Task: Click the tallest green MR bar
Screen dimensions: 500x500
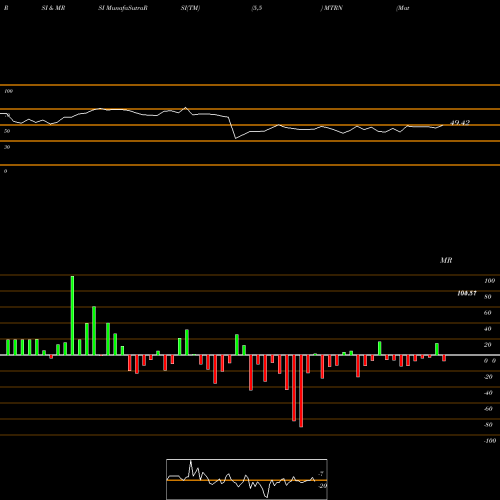Action: (x=72, y=315)
